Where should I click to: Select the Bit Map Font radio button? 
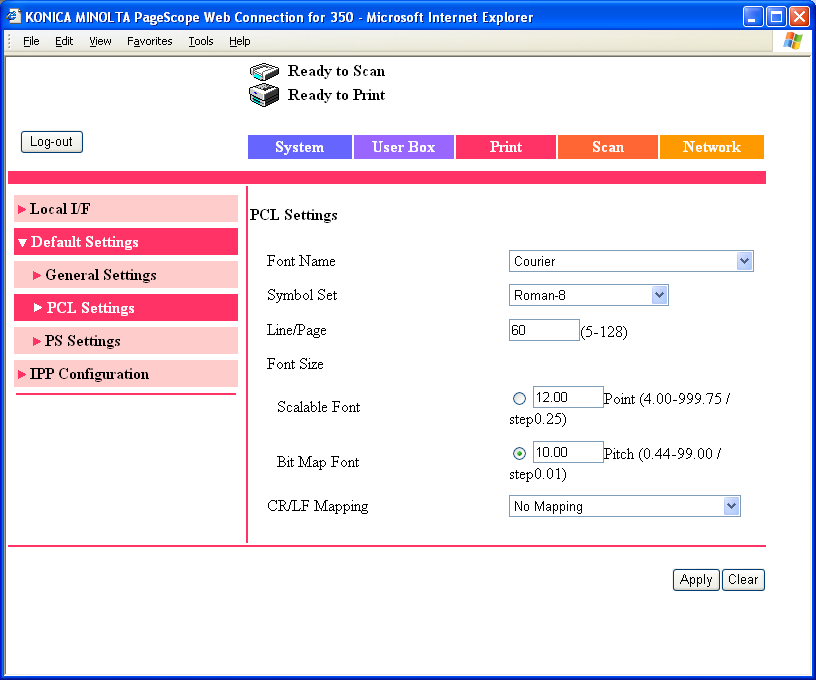click(519, 454)
